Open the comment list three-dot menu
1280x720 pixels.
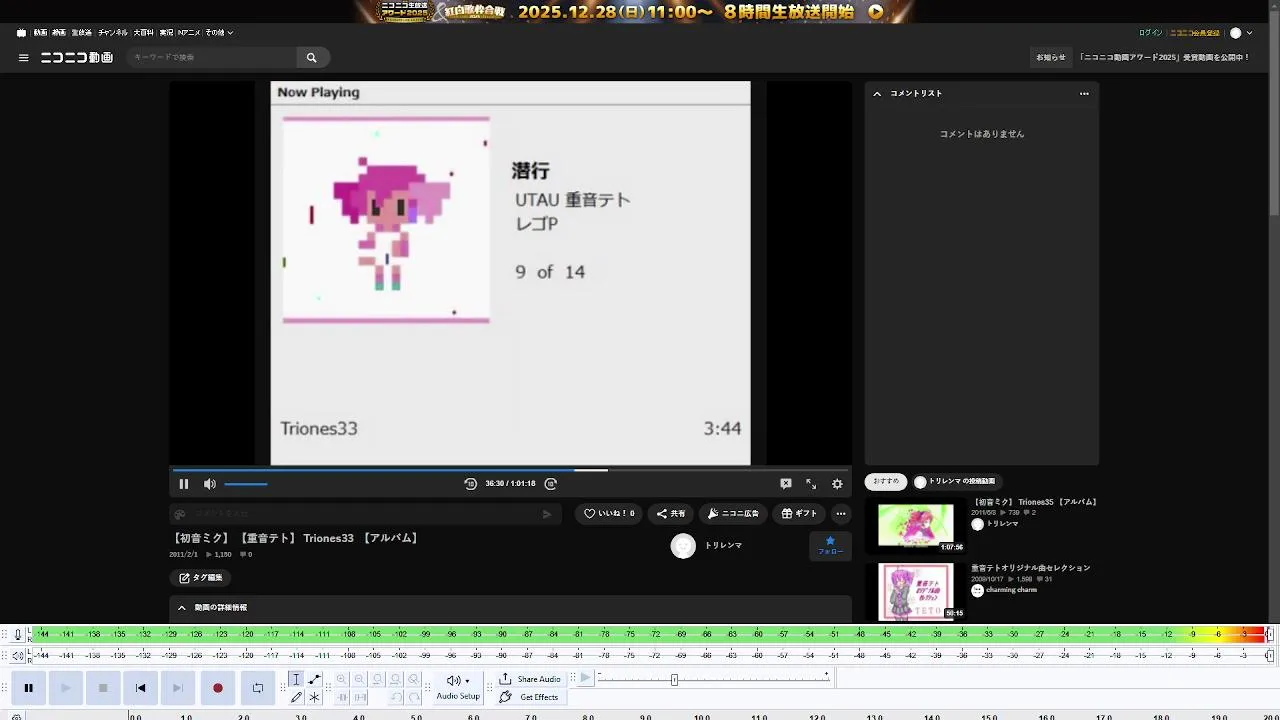[x=1084, y=94]
